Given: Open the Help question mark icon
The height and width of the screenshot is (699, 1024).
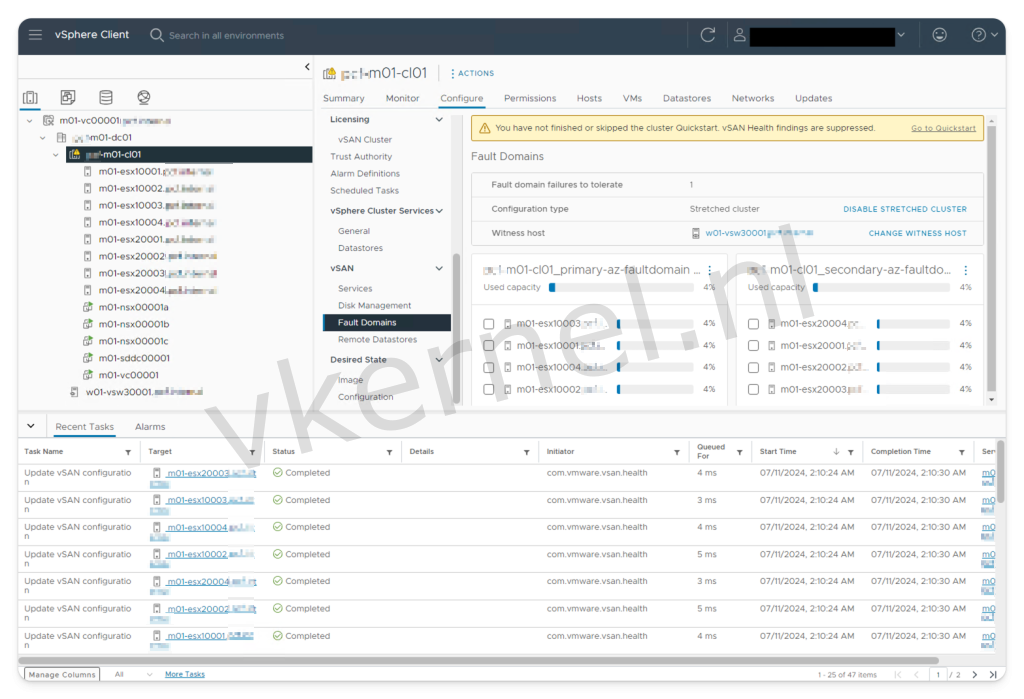Looking at the screenshot, I should pyautogui.click(x=977, y=34).
